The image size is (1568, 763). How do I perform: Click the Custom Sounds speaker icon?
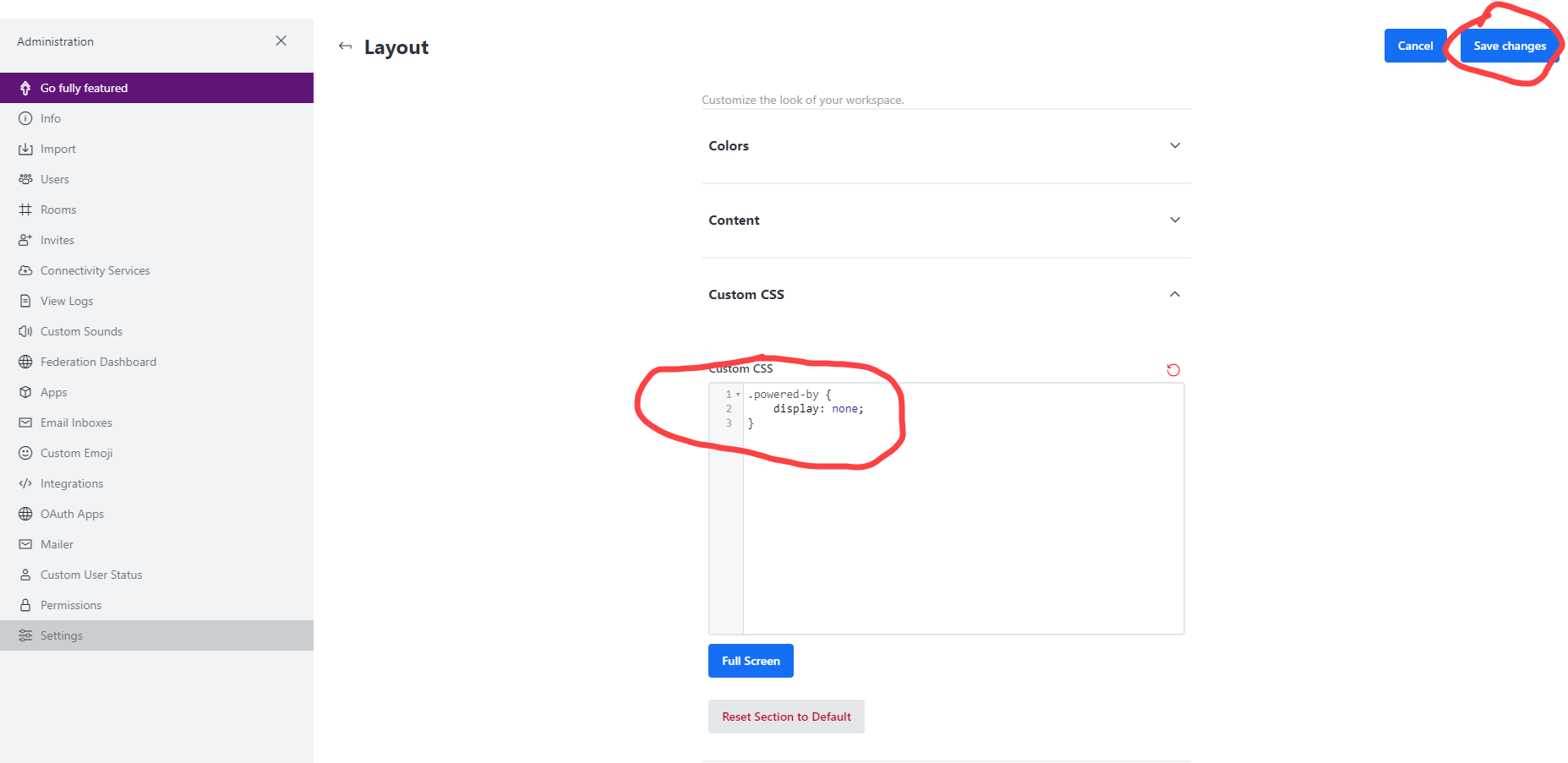[25, 331]
